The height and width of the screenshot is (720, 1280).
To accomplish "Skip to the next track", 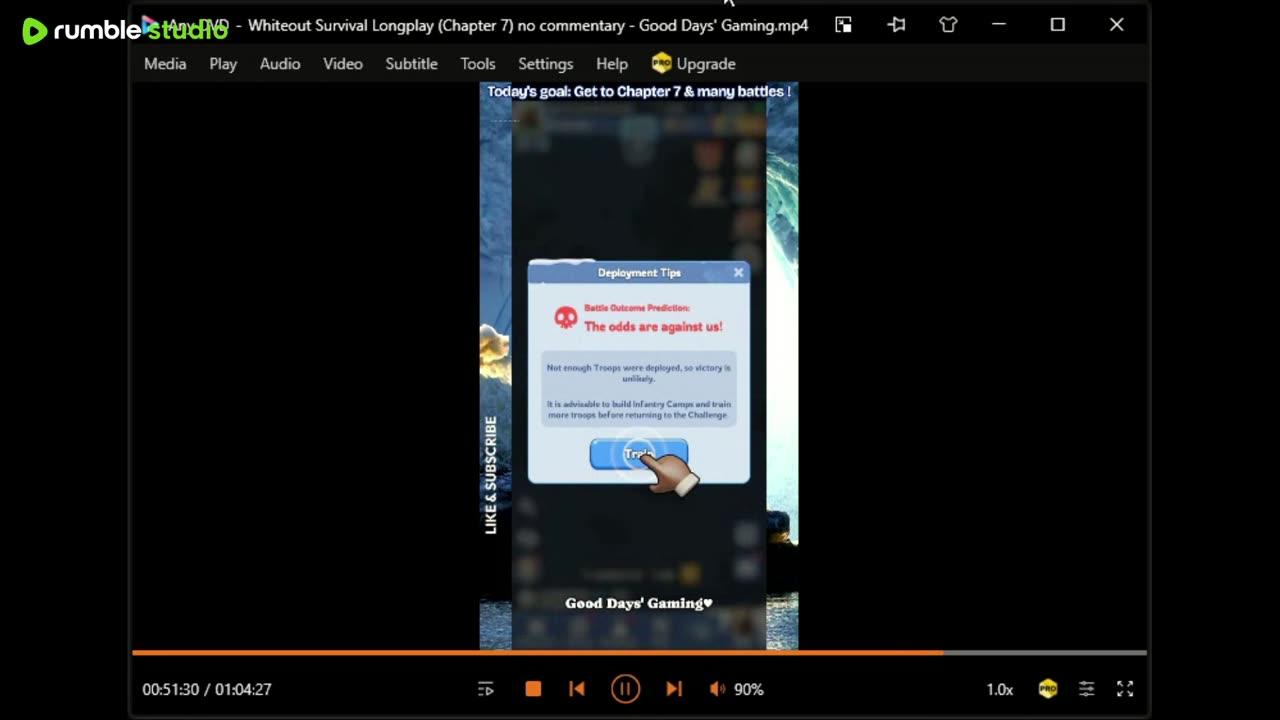I will click(674, 689).
